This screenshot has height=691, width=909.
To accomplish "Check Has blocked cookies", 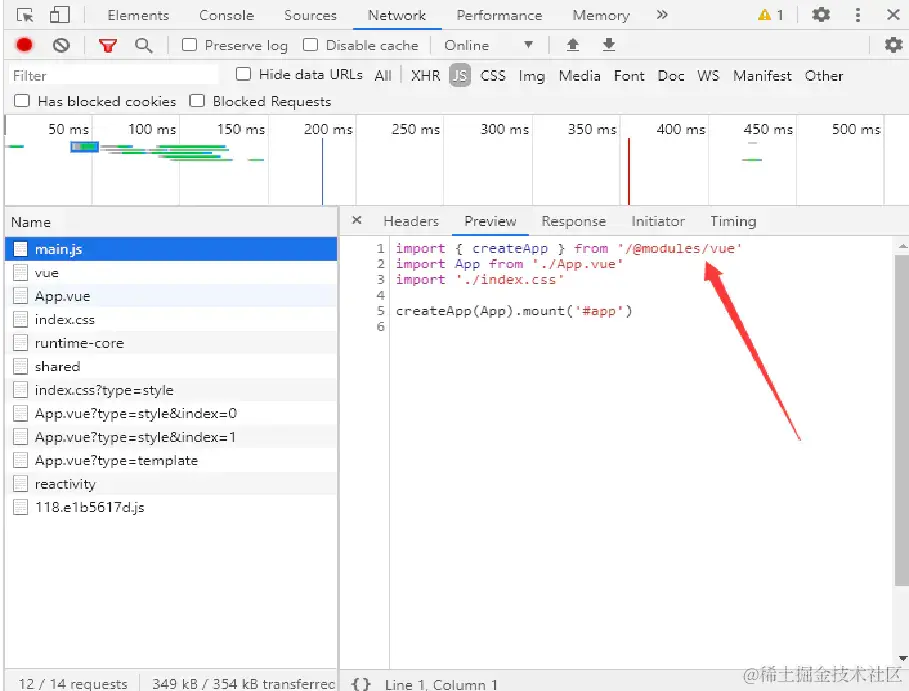I will (22, 101).
